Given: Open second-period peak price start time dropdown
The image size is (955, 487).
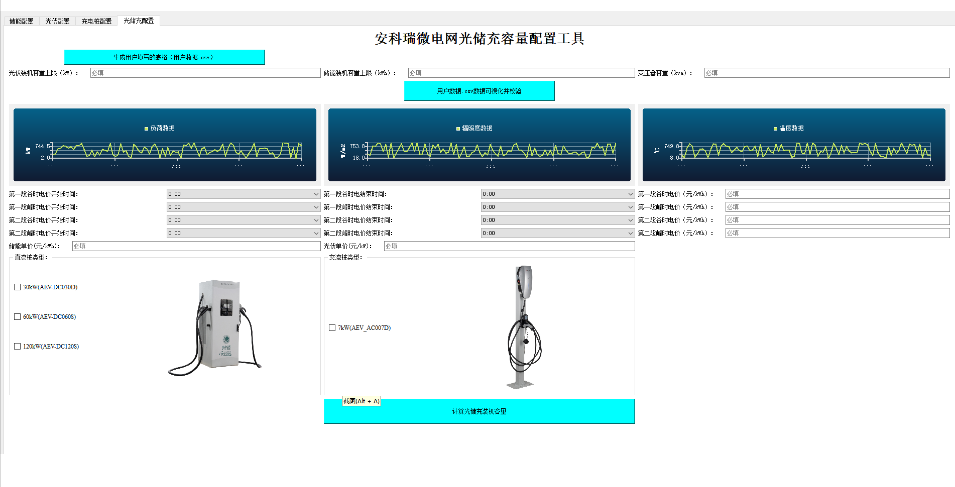Looking at the screenshot, I should [244, 233].
